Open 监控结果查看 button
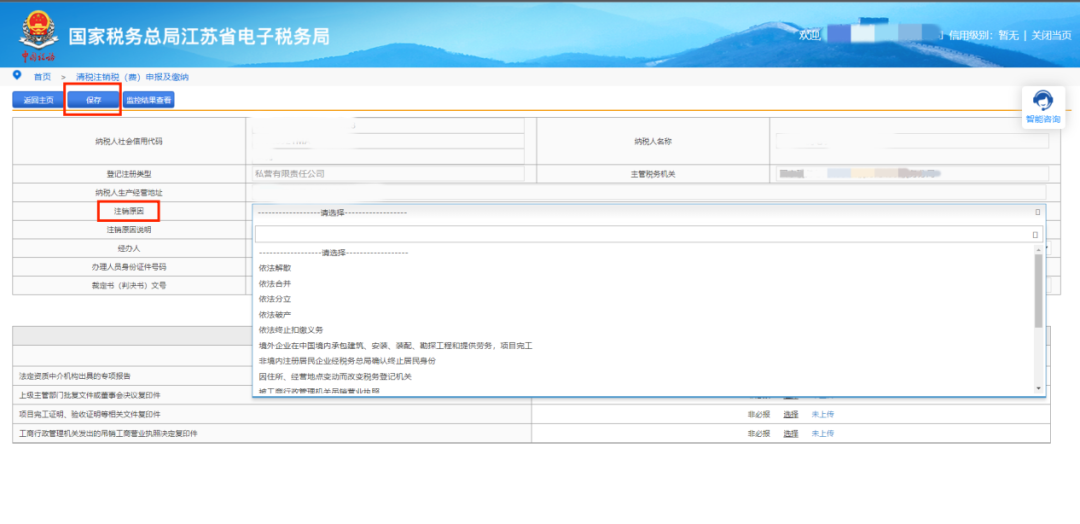This screenshot has width=1080, height=524. pyautogui.click(x=149, y=101)
